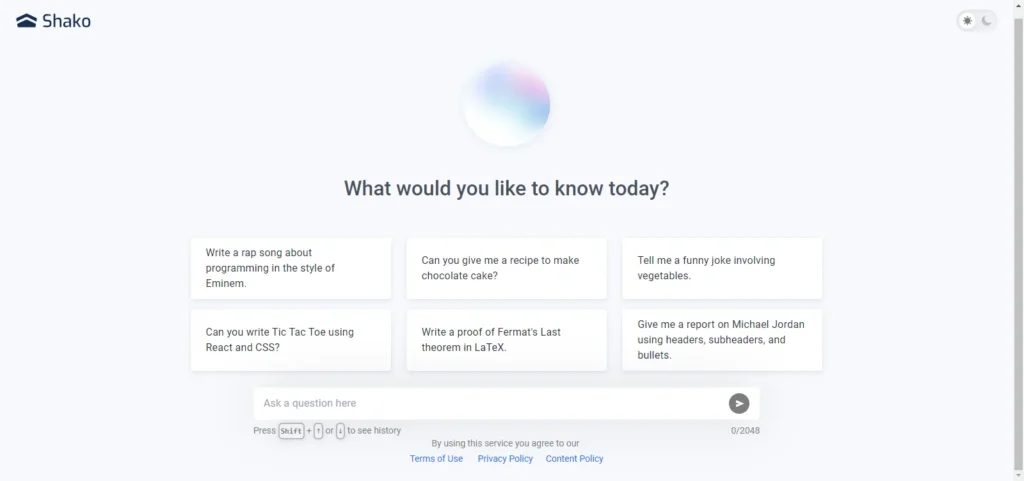This screenshot has height=481, width=1024.
Task: Click the Shift key hint icon
Action: pos(291,431)
